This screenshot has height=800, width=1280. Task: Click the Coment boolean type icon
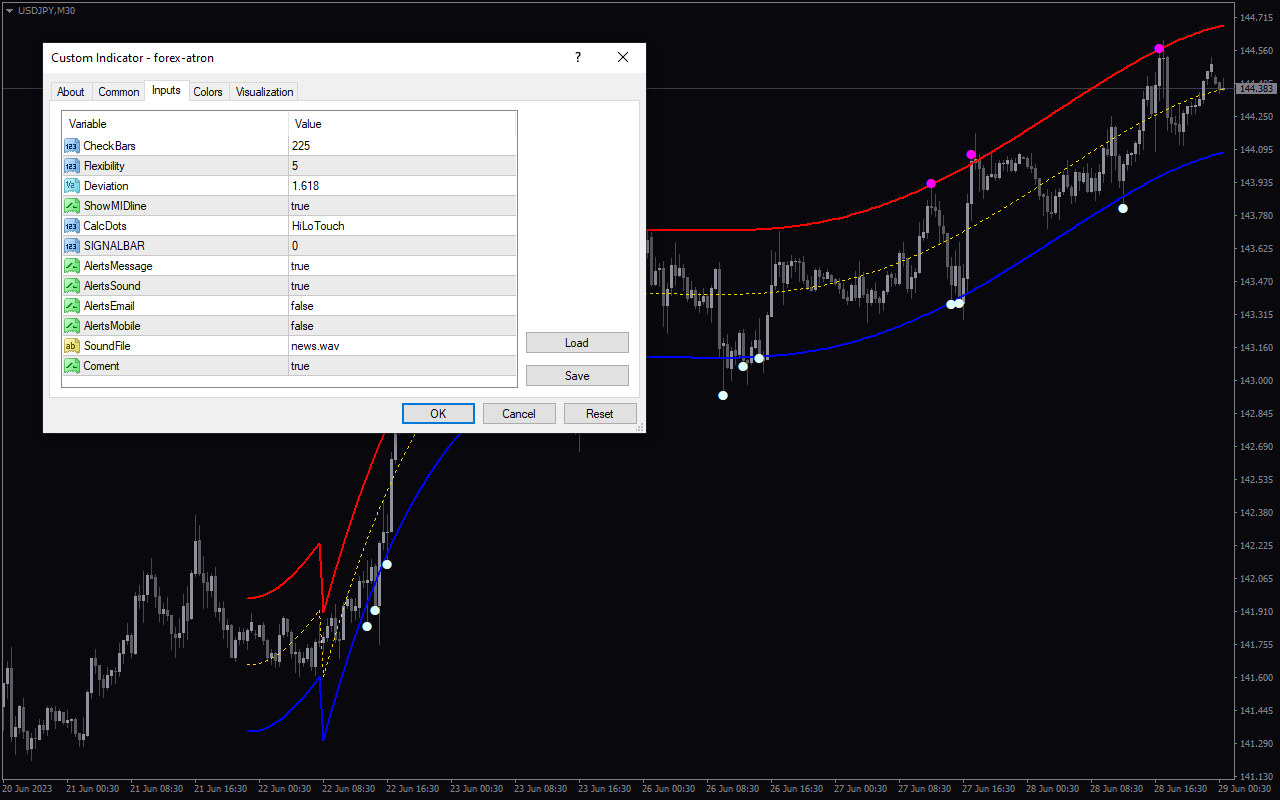point(72,366)
